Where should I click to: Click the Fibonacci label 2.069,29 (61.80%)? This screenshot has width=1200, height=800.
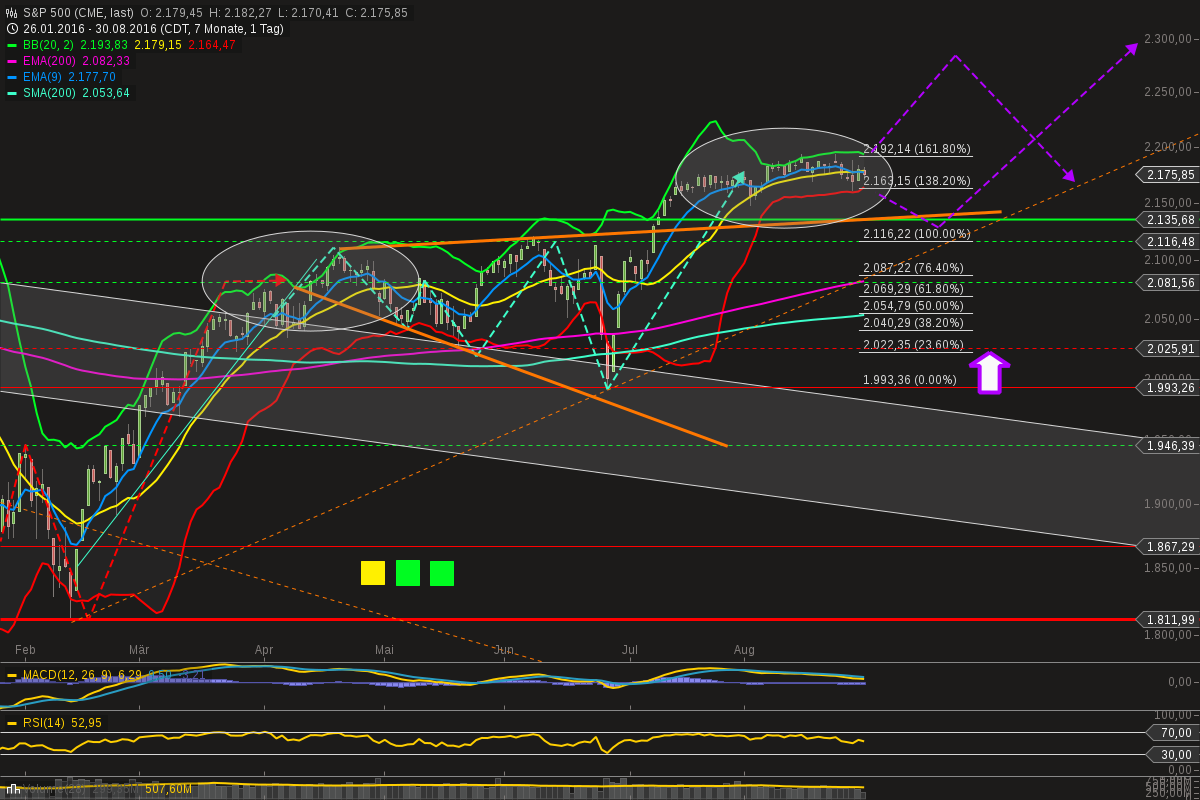coord(913,289)
